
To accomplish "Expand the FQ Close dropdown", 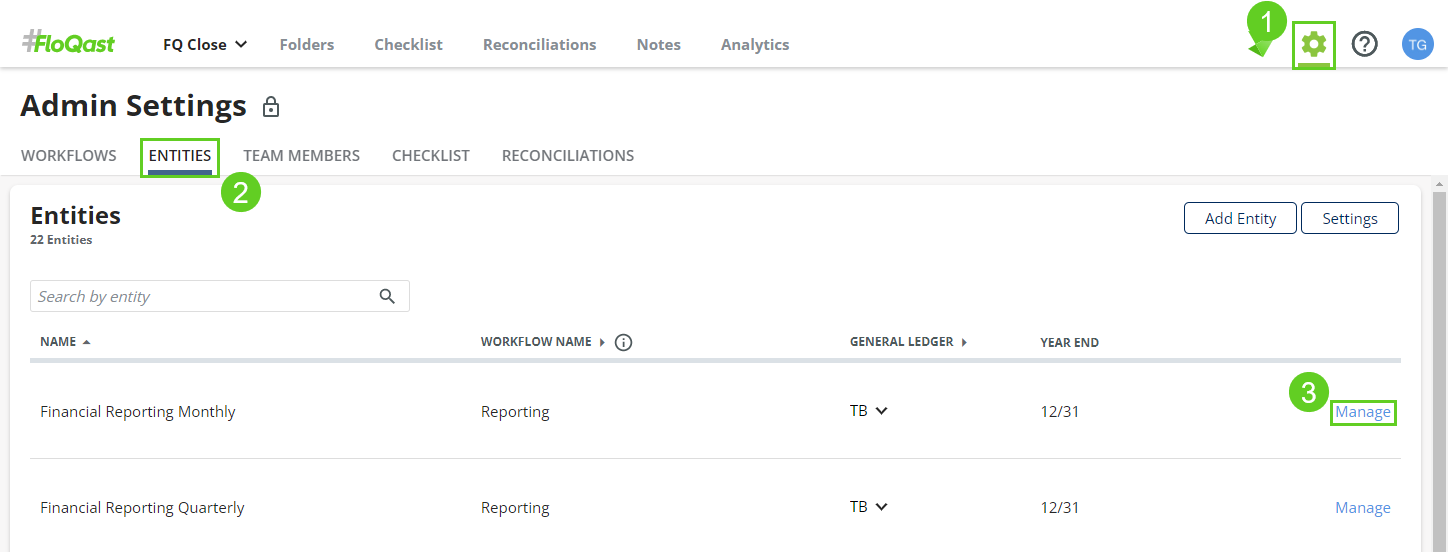I will click(205, 44).
